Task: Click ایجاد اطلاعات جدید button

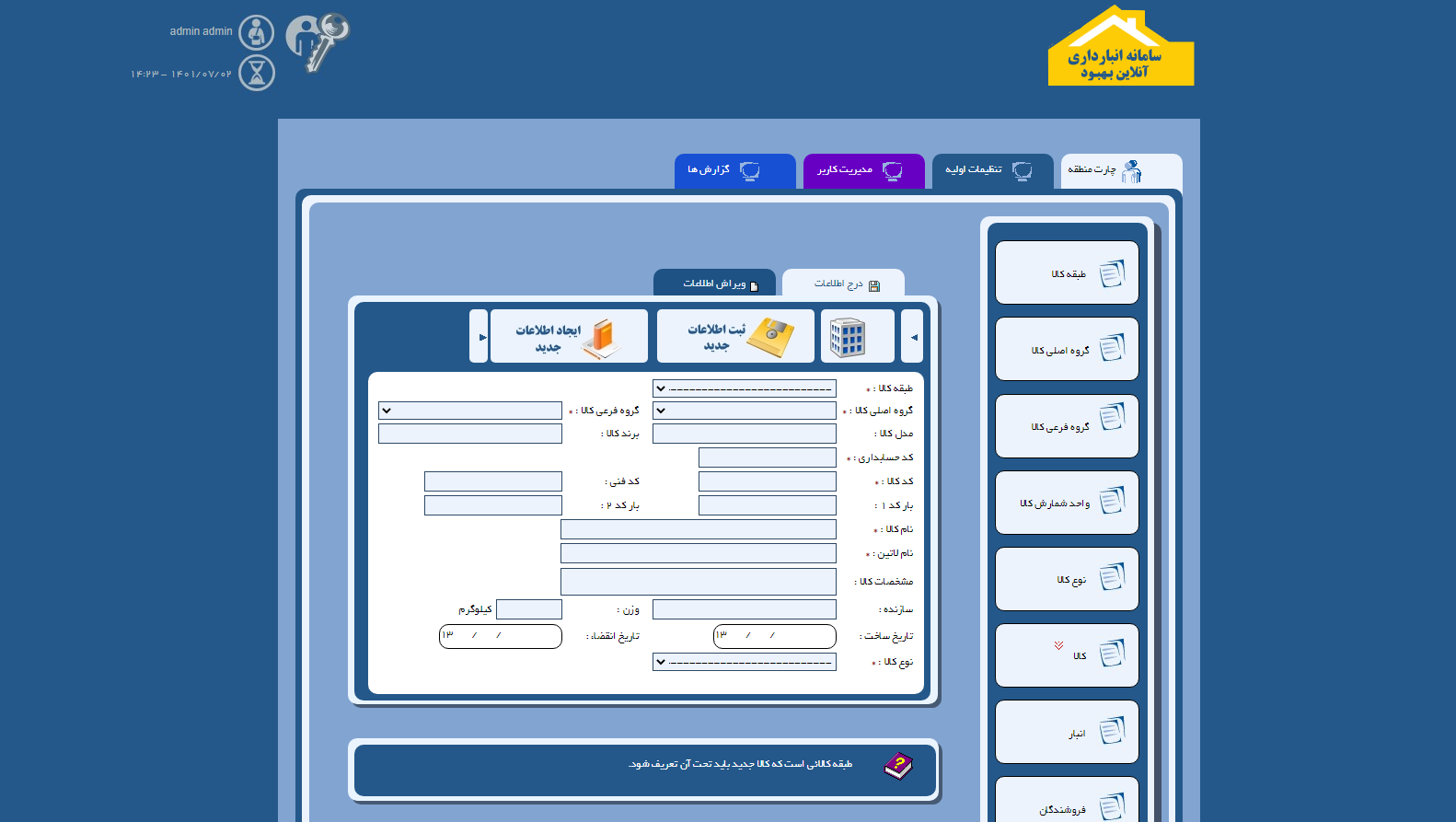Action: point(568,337)
